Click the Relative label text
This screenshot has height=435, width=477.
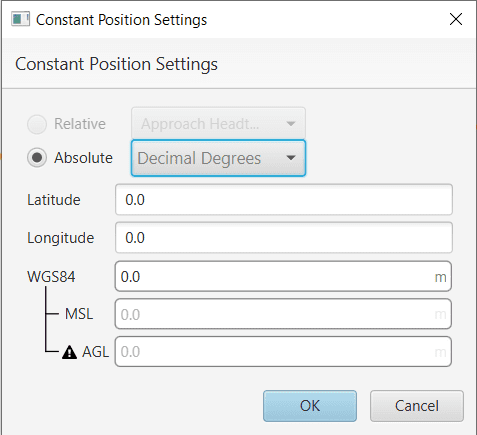[x=80, y=124]
